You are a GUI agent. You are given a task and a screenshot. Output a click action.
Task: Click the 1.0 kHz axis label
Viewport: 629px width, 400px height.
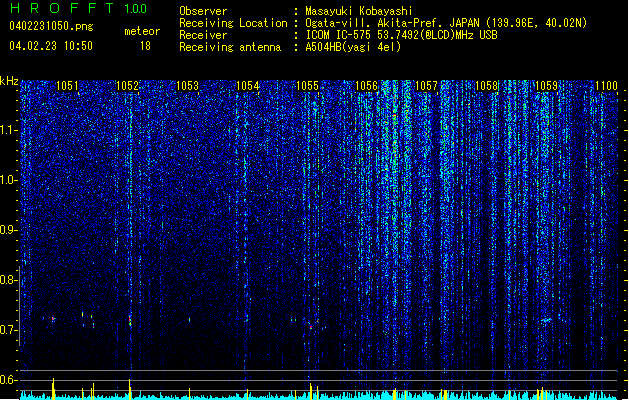tap(8, 180)
